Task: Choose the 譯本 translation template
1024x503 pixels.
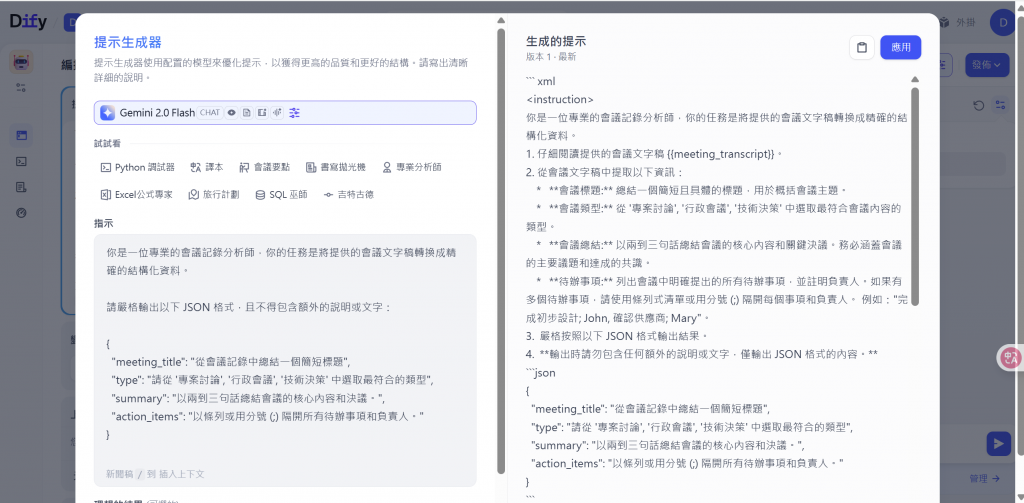Action: (207, 167)
